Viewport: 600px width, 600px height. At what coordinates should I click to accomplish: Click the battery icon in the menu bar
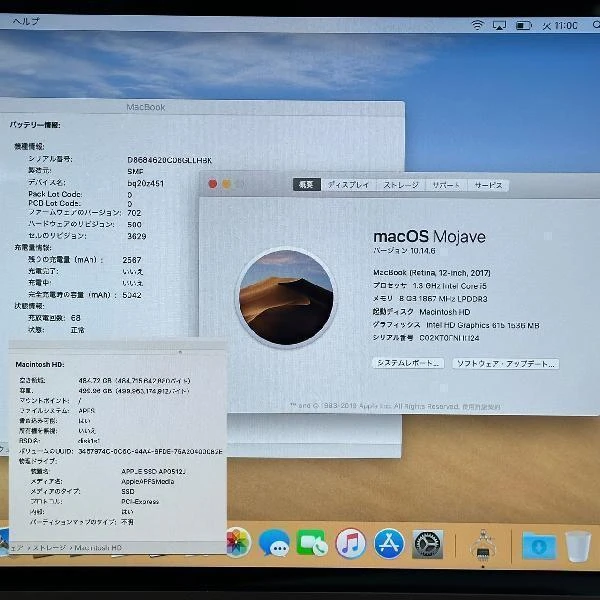coord(523,26)
